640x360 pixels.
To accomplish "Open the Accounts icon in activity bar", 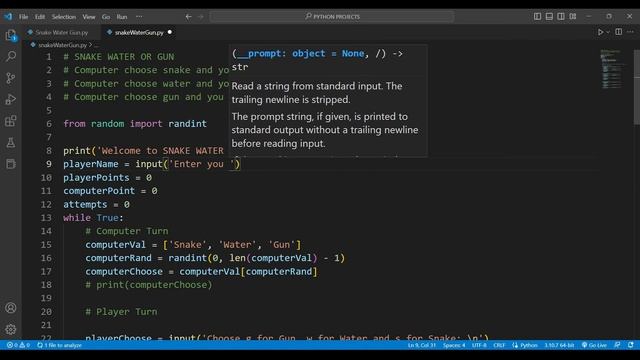I will pyautogui.click(x=11, y=308).
